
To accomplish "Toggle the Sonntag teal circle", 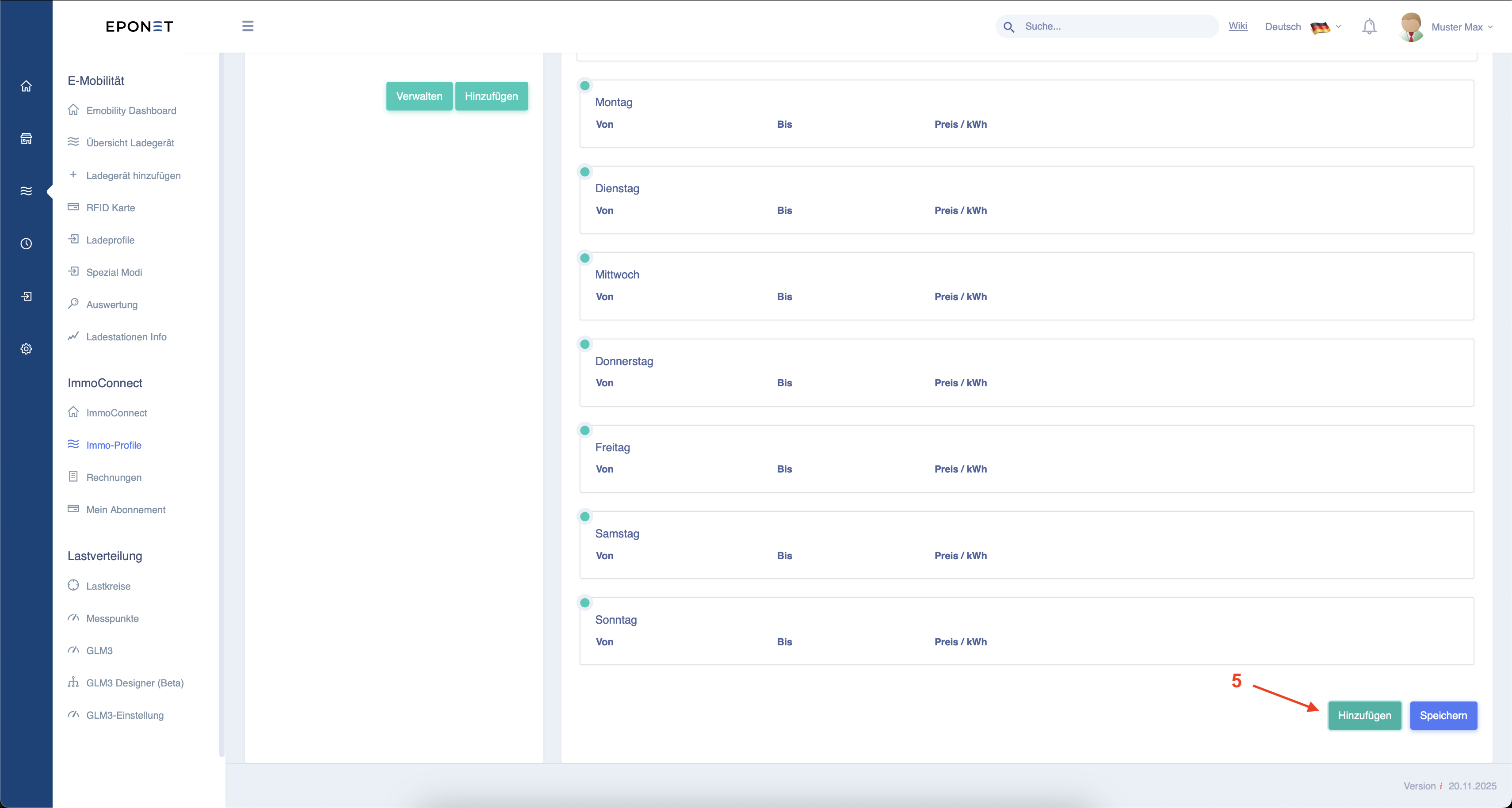I will [x=584, y=602].
